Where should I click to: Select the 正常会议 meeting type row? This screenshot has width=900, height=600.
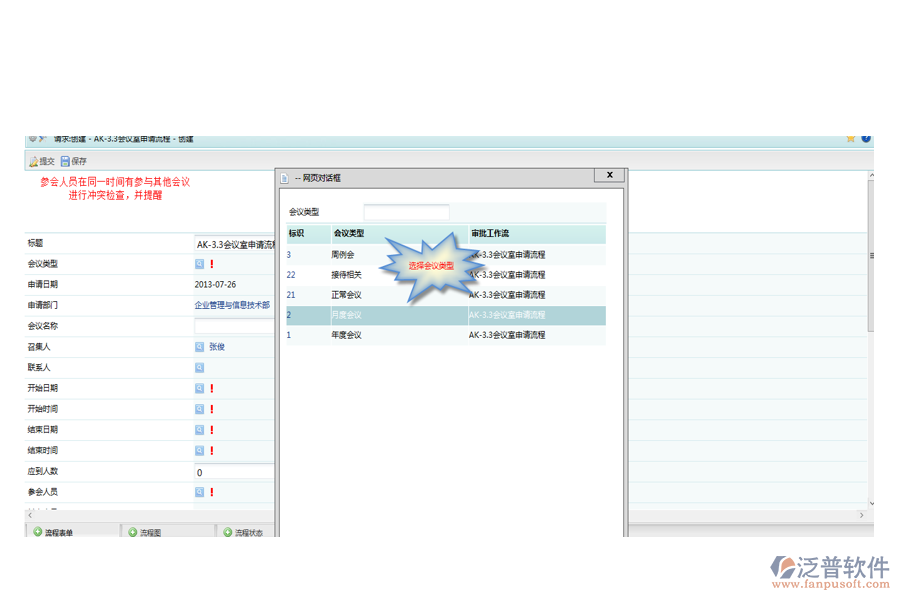coord(446,295)
